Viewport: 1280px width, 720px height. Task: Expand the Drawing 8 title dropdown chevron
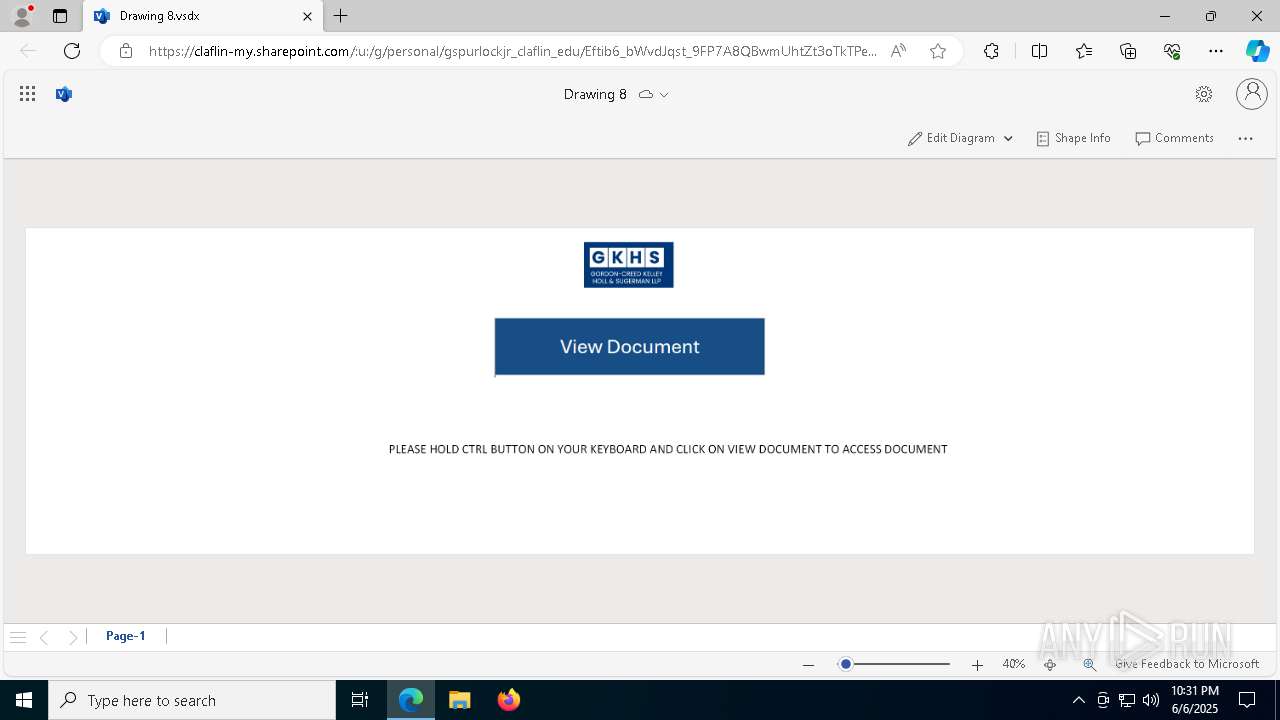(664, 95)
